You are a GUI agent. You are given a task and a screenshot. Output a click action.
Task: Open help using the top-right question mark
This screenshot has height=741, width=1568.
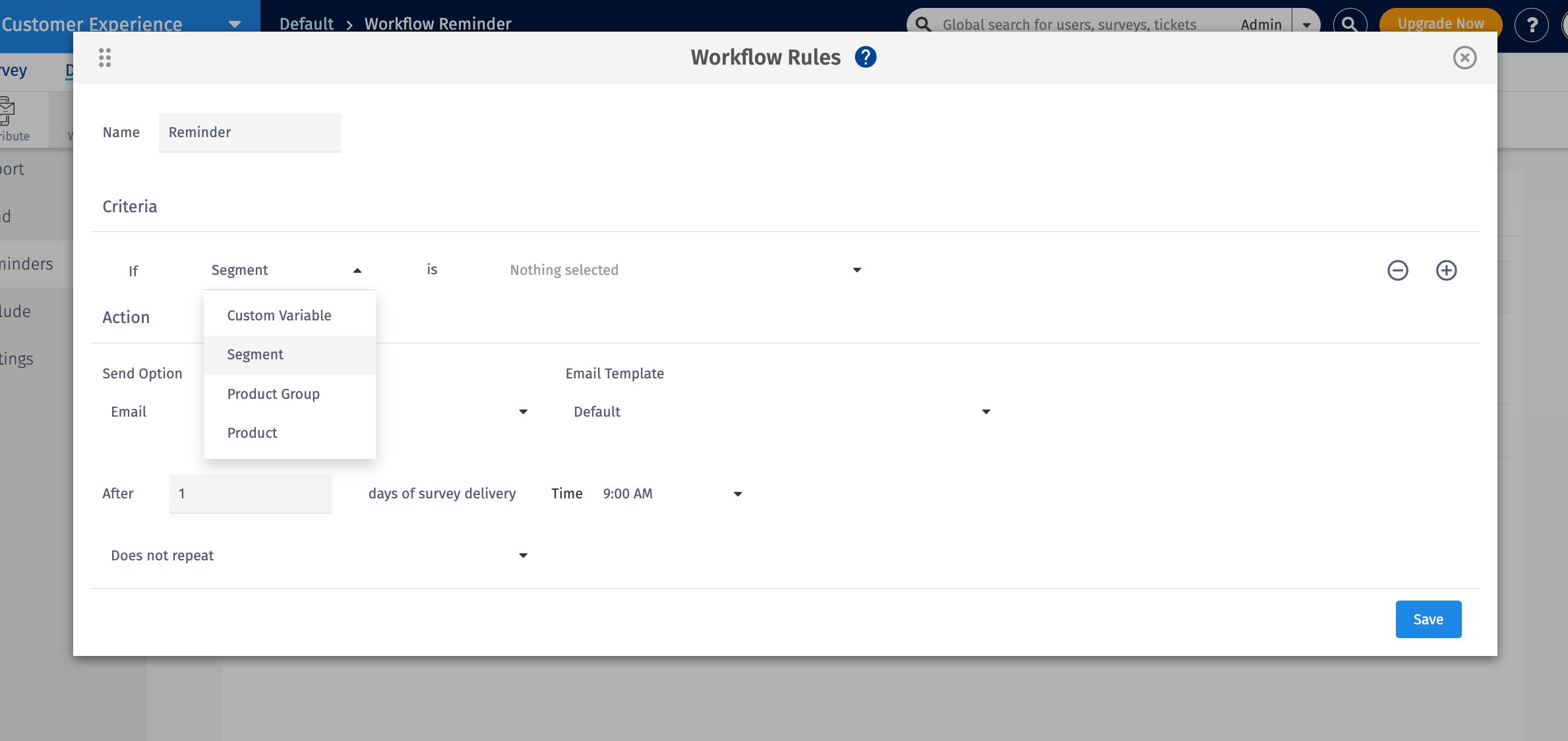1532,25
